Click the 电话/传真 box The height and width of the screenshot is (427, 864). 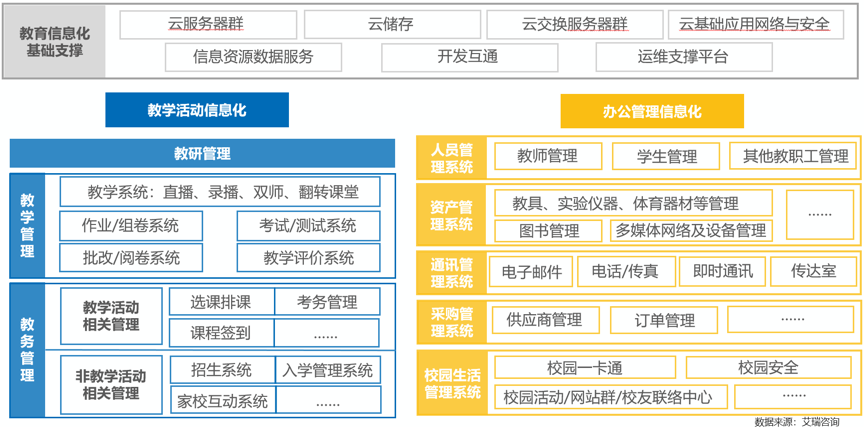(x=627, y=272)
